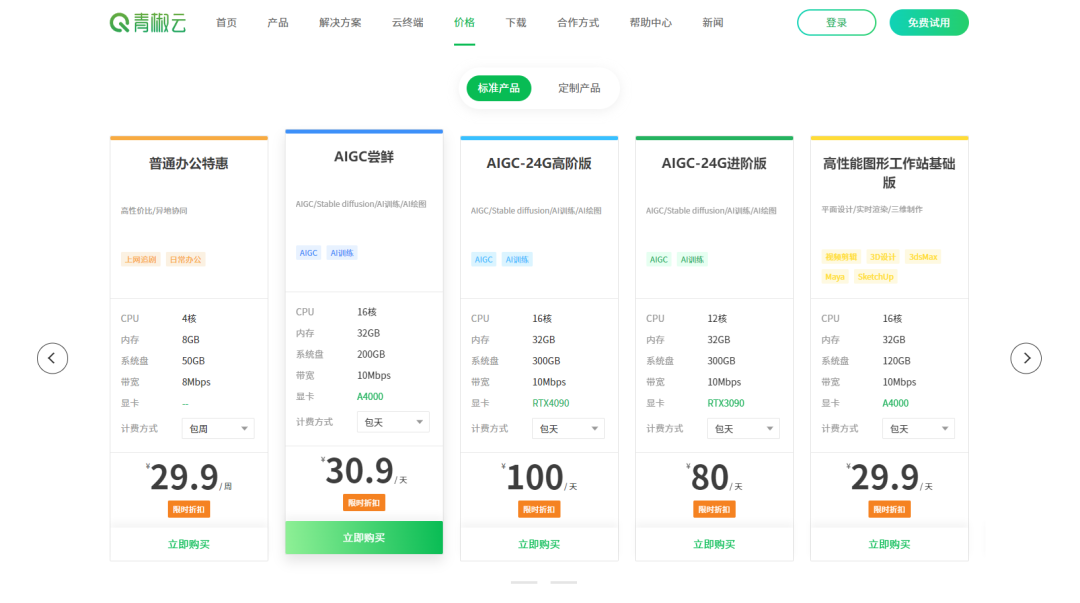This screenshot has width=1080, height=603.
Task: Select 价格 nav item
Action: point(464,23)
